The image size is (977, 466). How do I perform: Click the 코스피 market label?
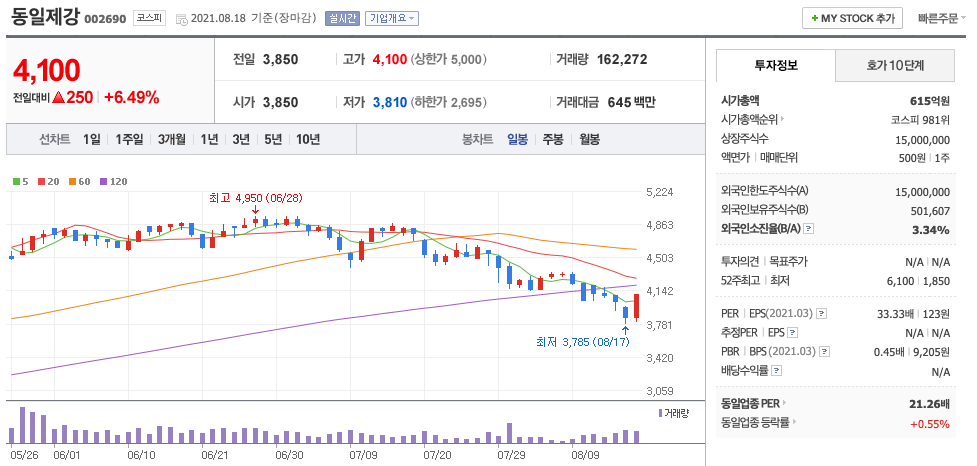tap(149, 18)
